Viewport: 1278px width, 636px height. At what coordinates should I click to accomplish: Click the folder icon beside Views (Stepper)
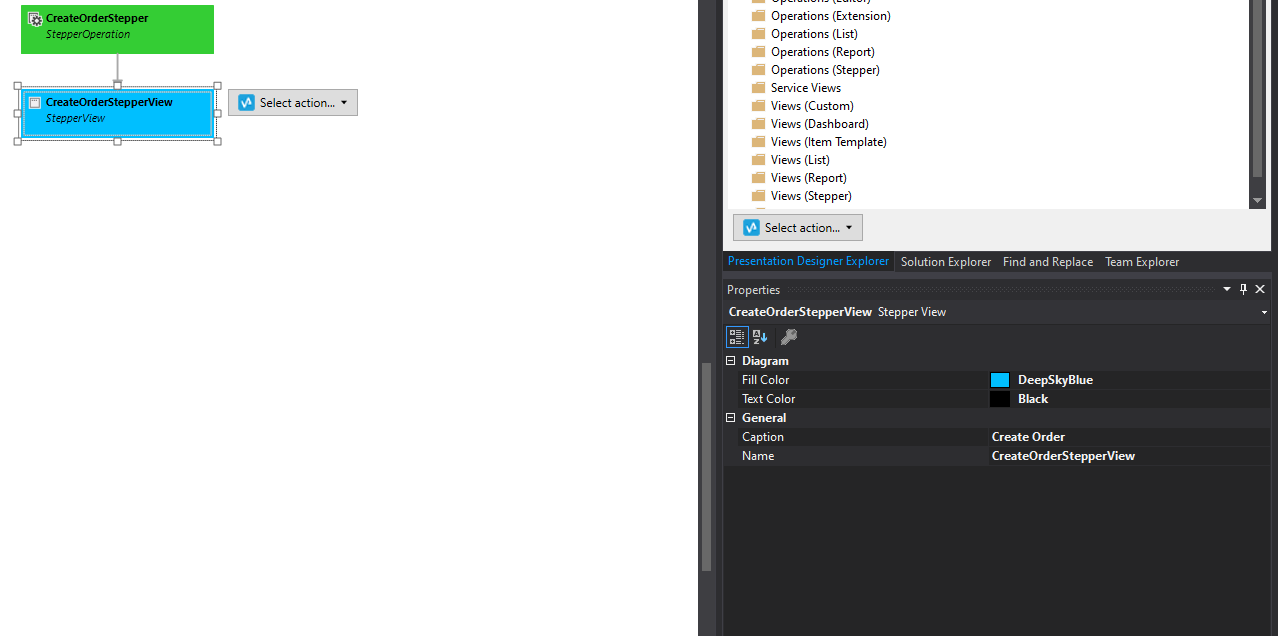point(758,196)
